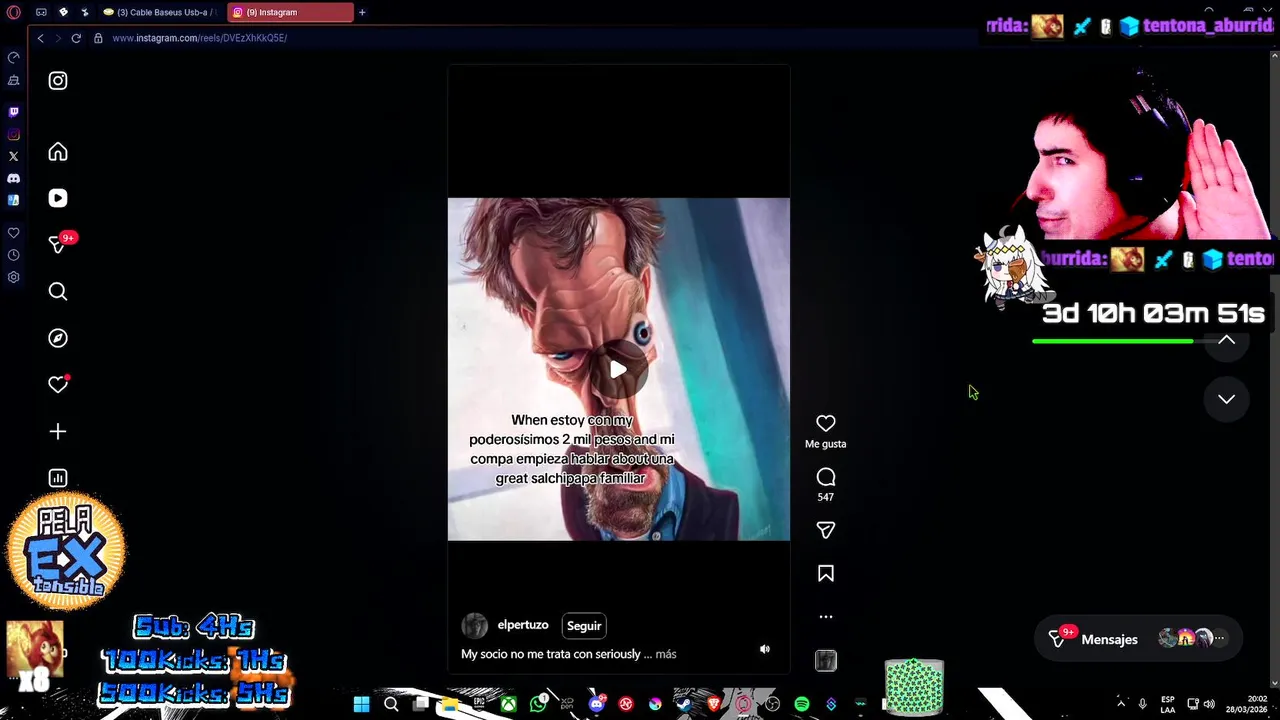The image size is (1280, 720).
Task: Create new post with plus icon
Action: point(58,431)
